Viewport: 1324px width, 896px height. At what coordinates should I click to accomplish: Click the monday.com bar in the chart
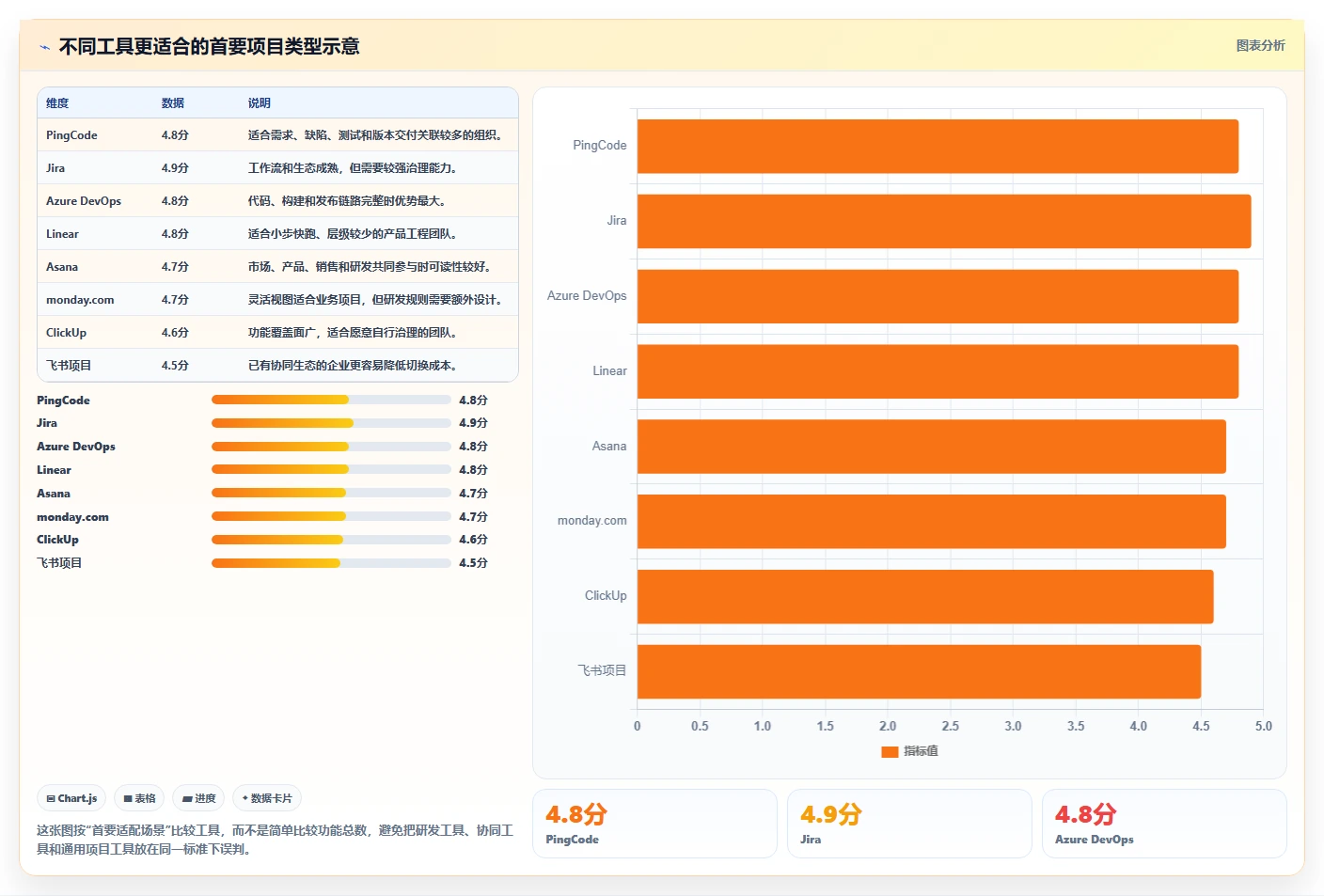[x=932, y=521]
